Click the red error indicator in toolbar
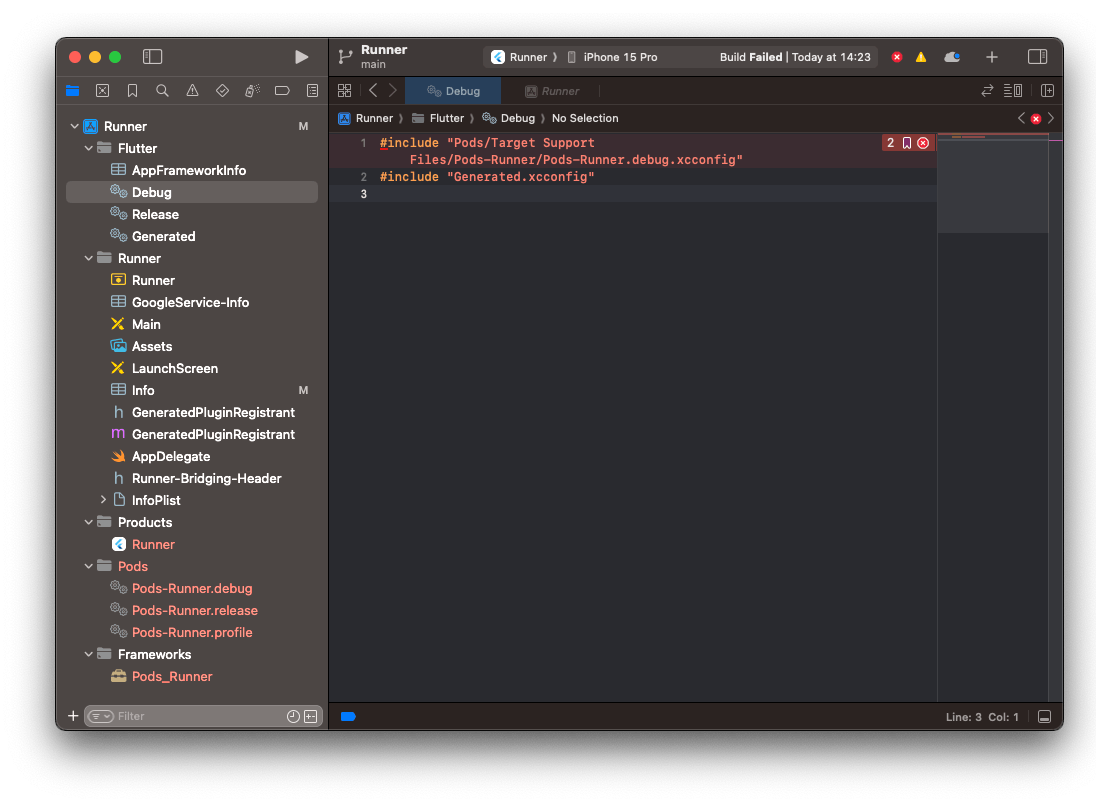Image resolution: width=1119 pixels, height=804 pixels. click(x=897, y=57)
